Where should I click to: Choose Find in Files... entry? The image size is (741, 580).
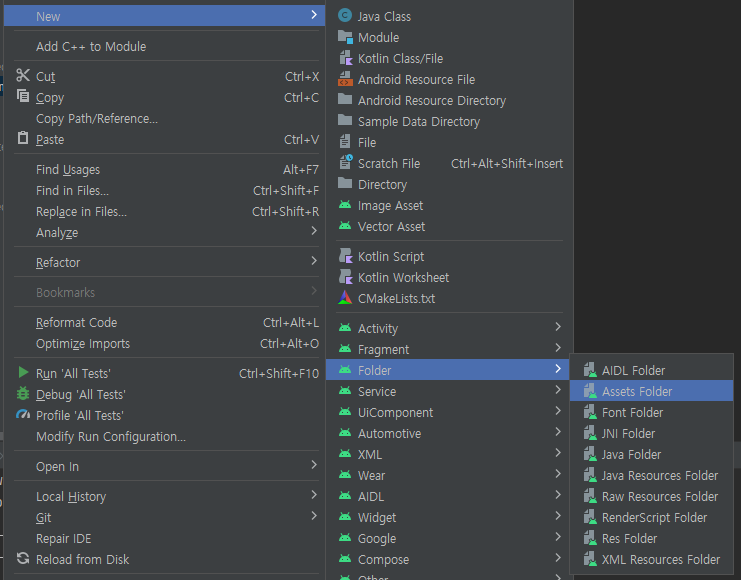(x=164, y=190)
